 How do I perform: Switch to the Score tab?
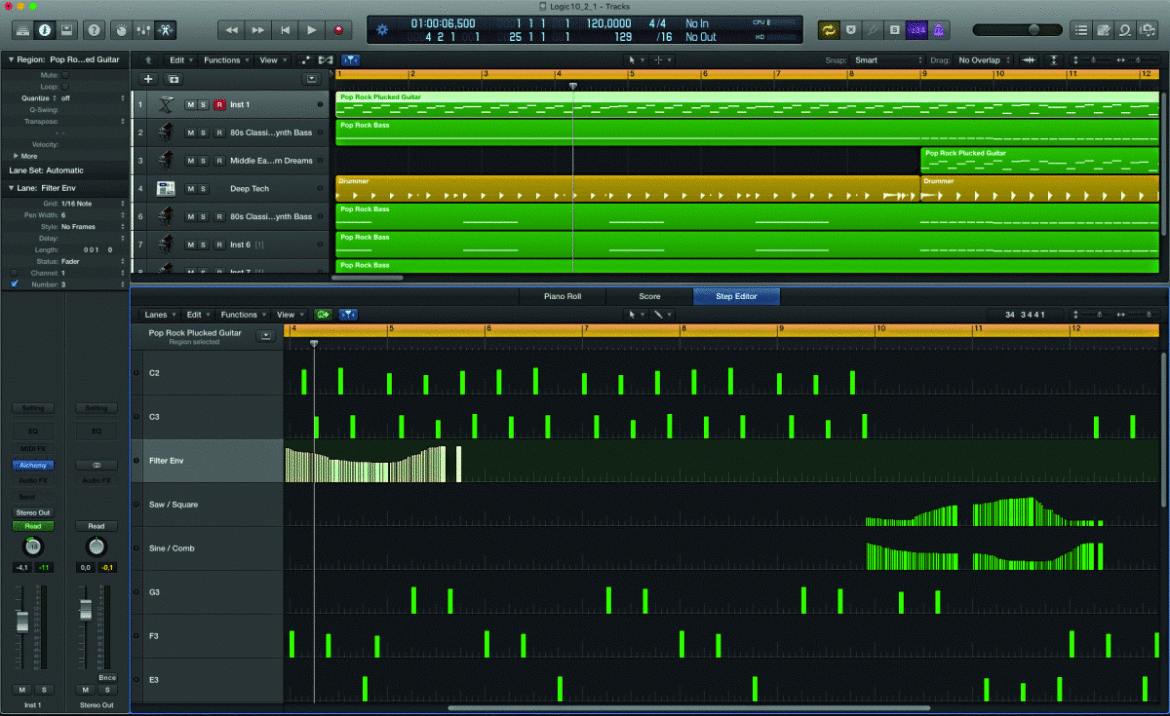coord(649,296)
